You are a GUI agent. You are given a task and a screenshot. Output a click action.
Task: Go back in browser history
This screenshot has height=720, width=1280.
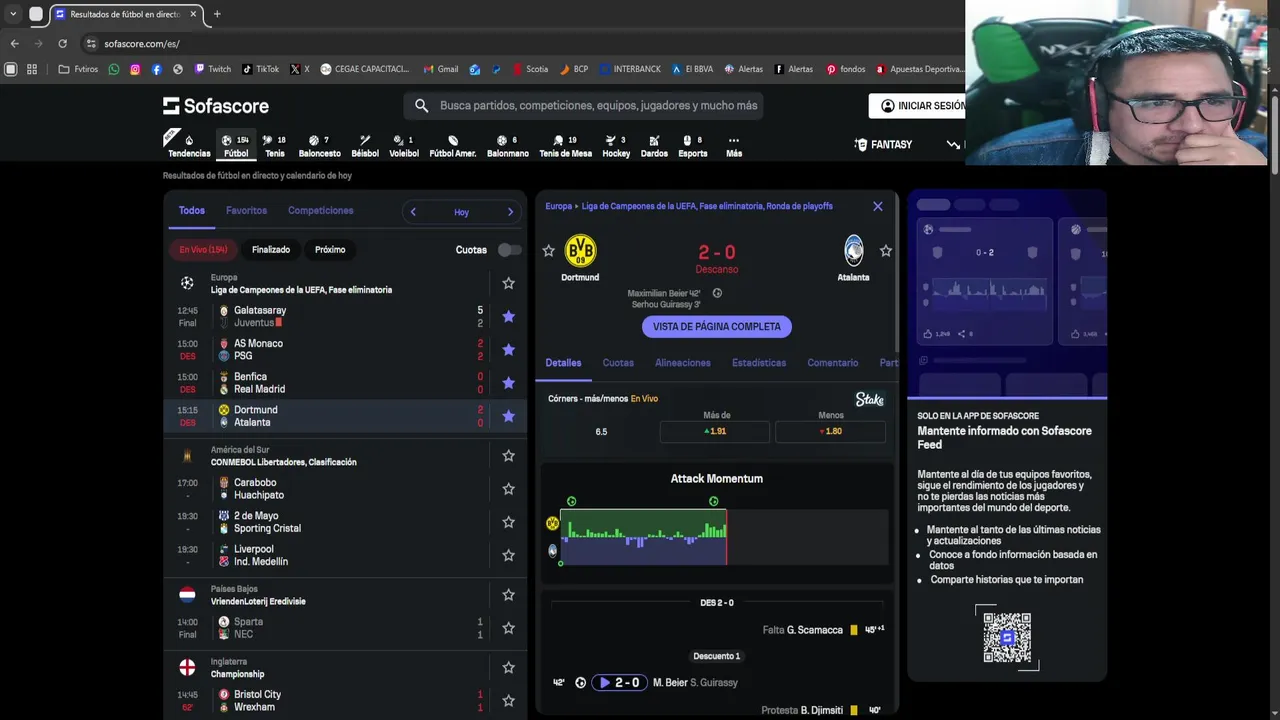tap(14, 44)
